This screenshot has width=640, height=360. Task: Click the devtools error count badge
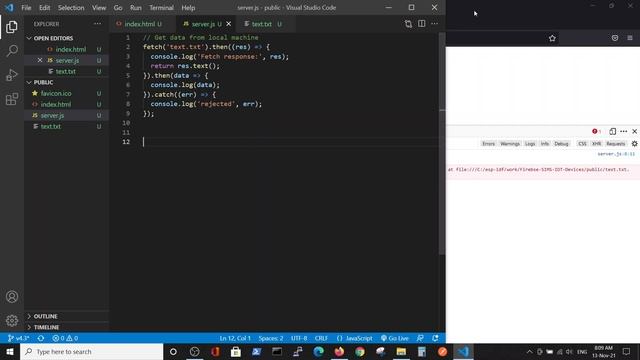coord(596,131)
